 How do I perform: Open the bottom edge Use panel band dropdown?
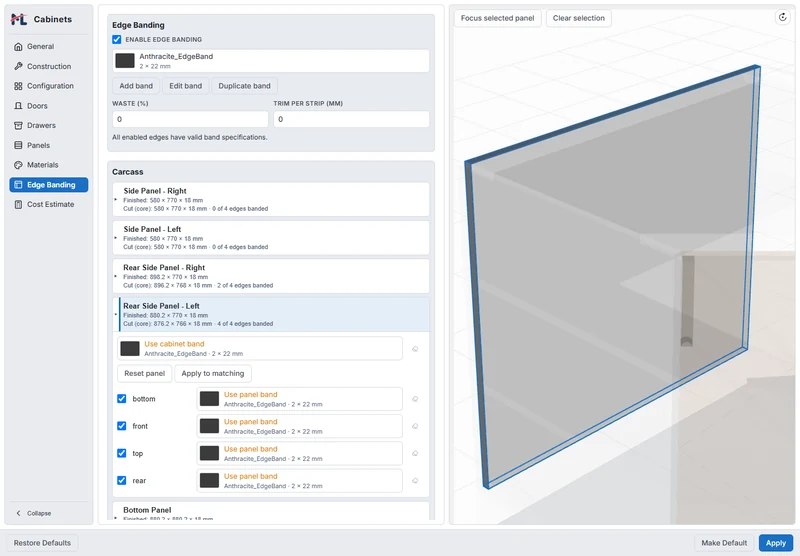click(299, 399)
